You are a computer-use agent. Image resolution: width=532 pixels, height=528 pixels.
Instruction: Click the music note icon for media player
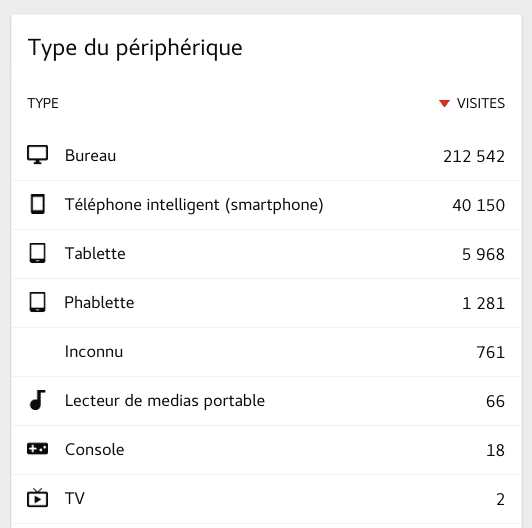37,400
